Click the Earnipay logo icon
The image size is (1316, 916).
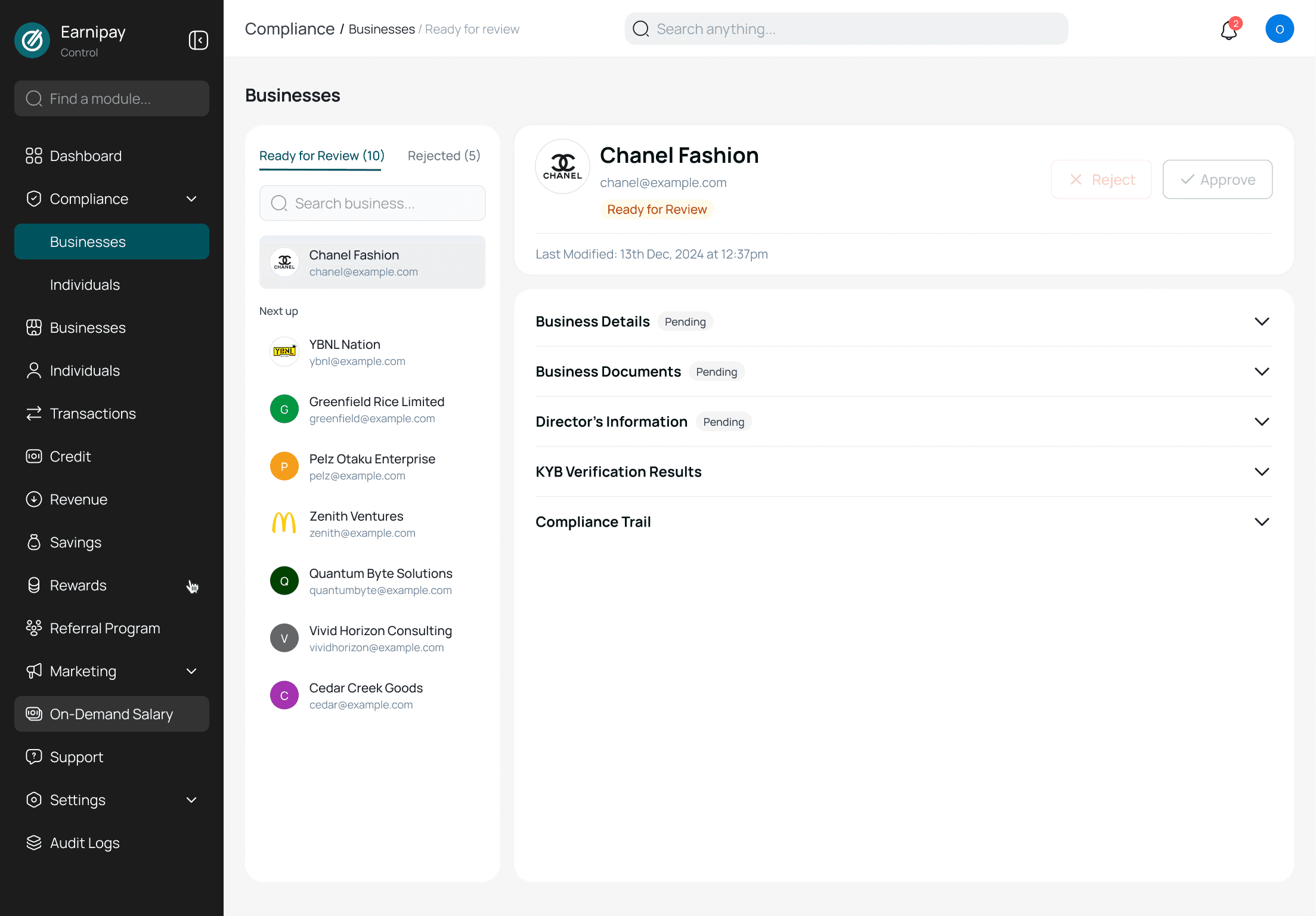[32, 41]
